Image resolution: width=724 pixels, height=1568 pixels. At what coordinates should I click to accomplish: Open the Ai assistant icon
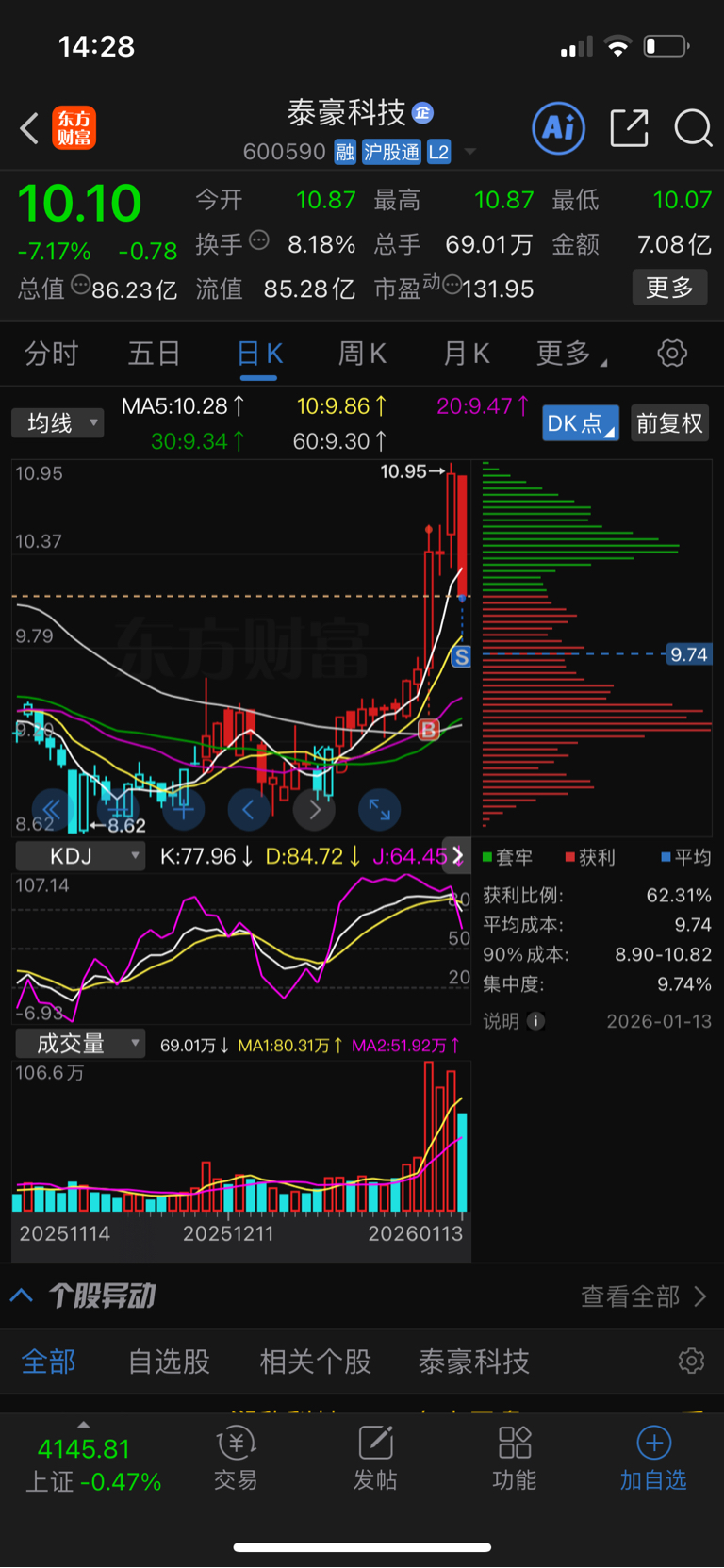[559, 128]
